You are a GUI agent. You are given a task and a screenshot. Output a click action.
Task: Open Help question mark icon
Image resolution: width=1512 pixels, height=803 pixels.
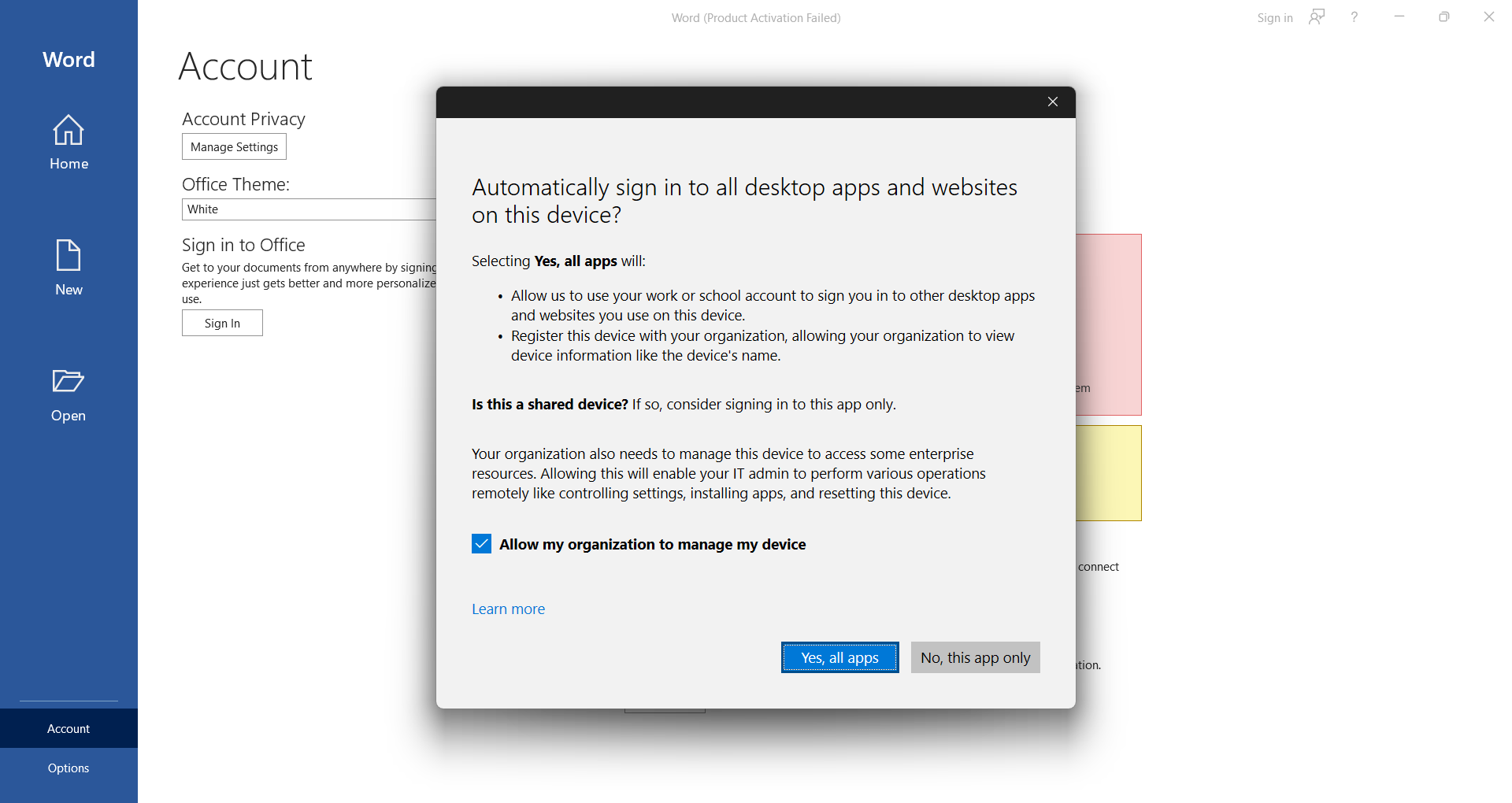point(1354,17)
